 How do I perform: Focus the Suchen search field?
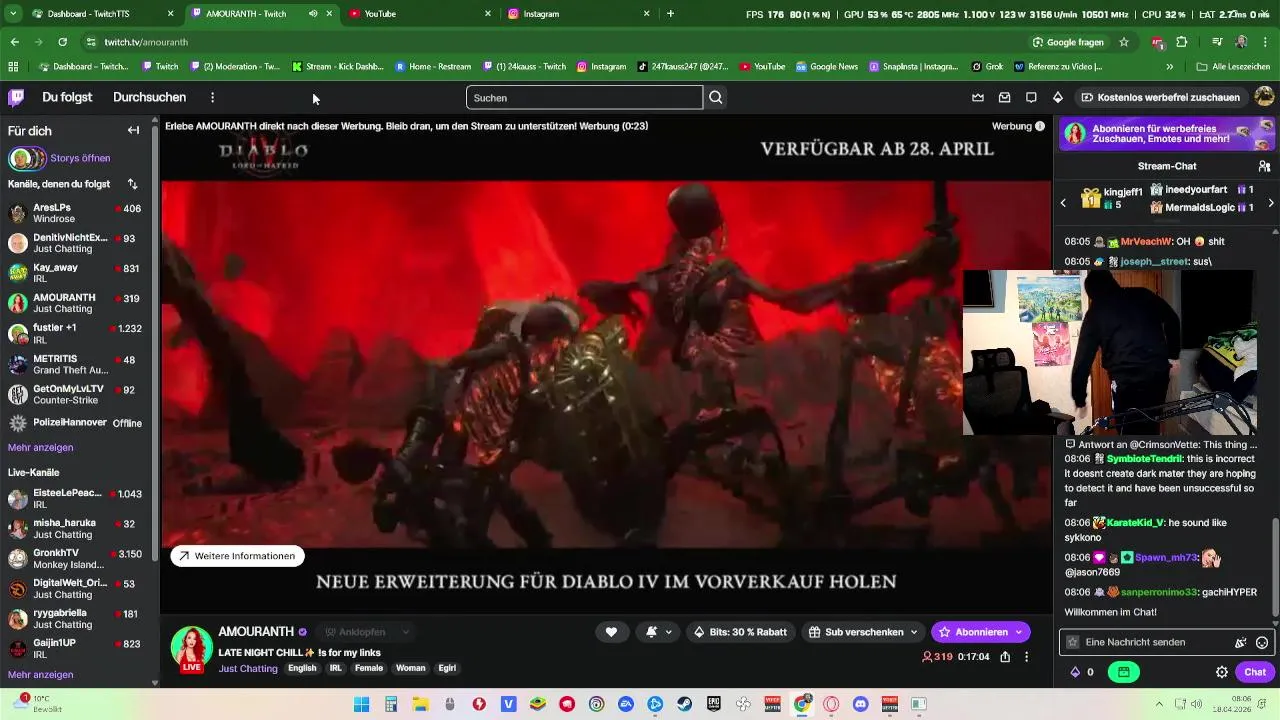pyautogui.click(x=584, y=97)
